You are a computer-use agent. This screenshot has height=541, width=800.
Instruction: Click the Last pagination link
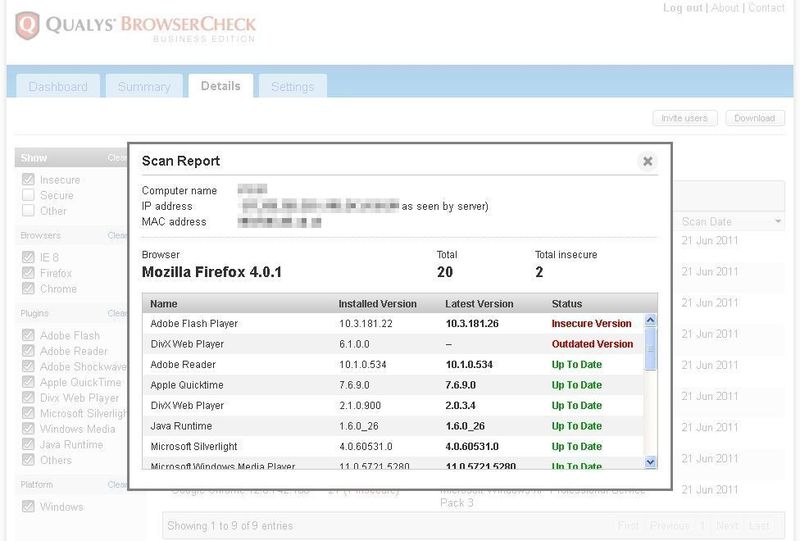click(x=759, y=525)
